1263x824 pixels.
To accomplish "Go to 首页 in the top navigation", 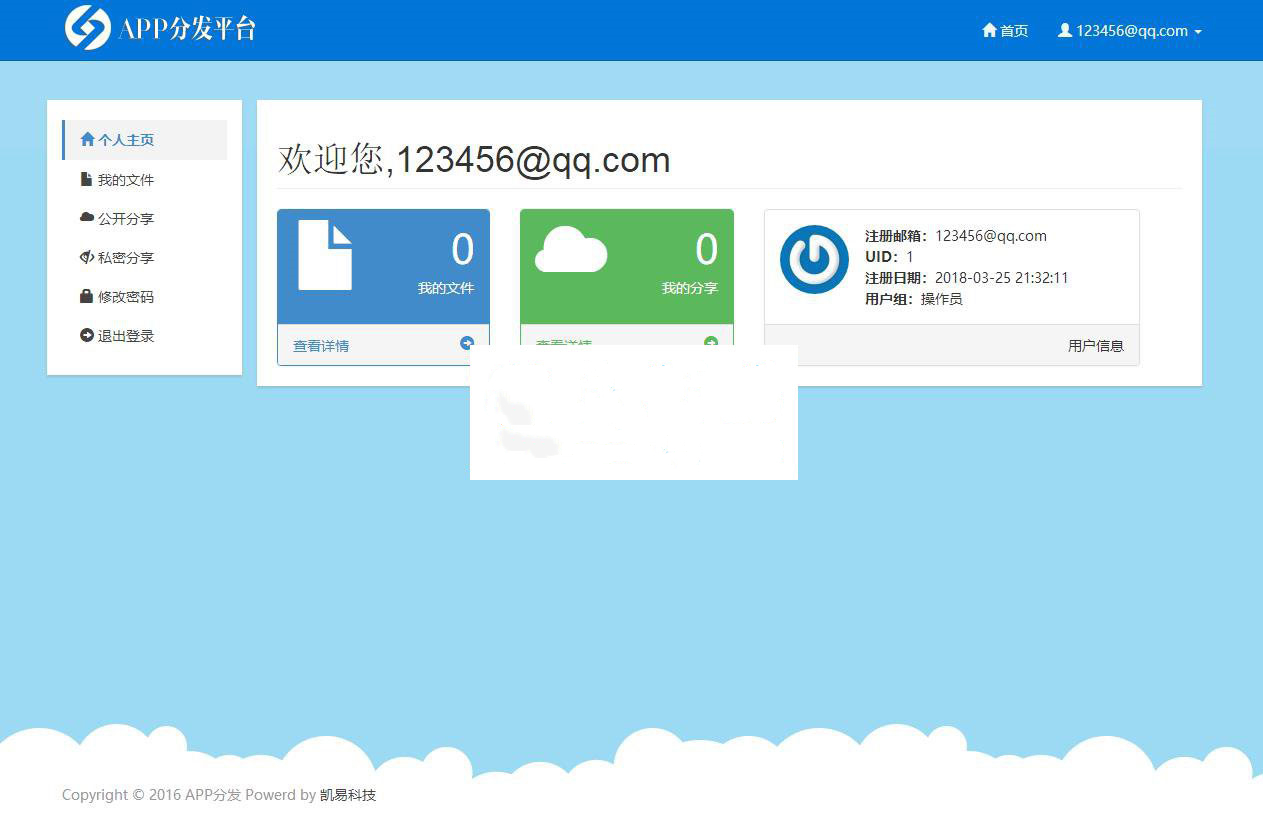I will [1014, 31].
